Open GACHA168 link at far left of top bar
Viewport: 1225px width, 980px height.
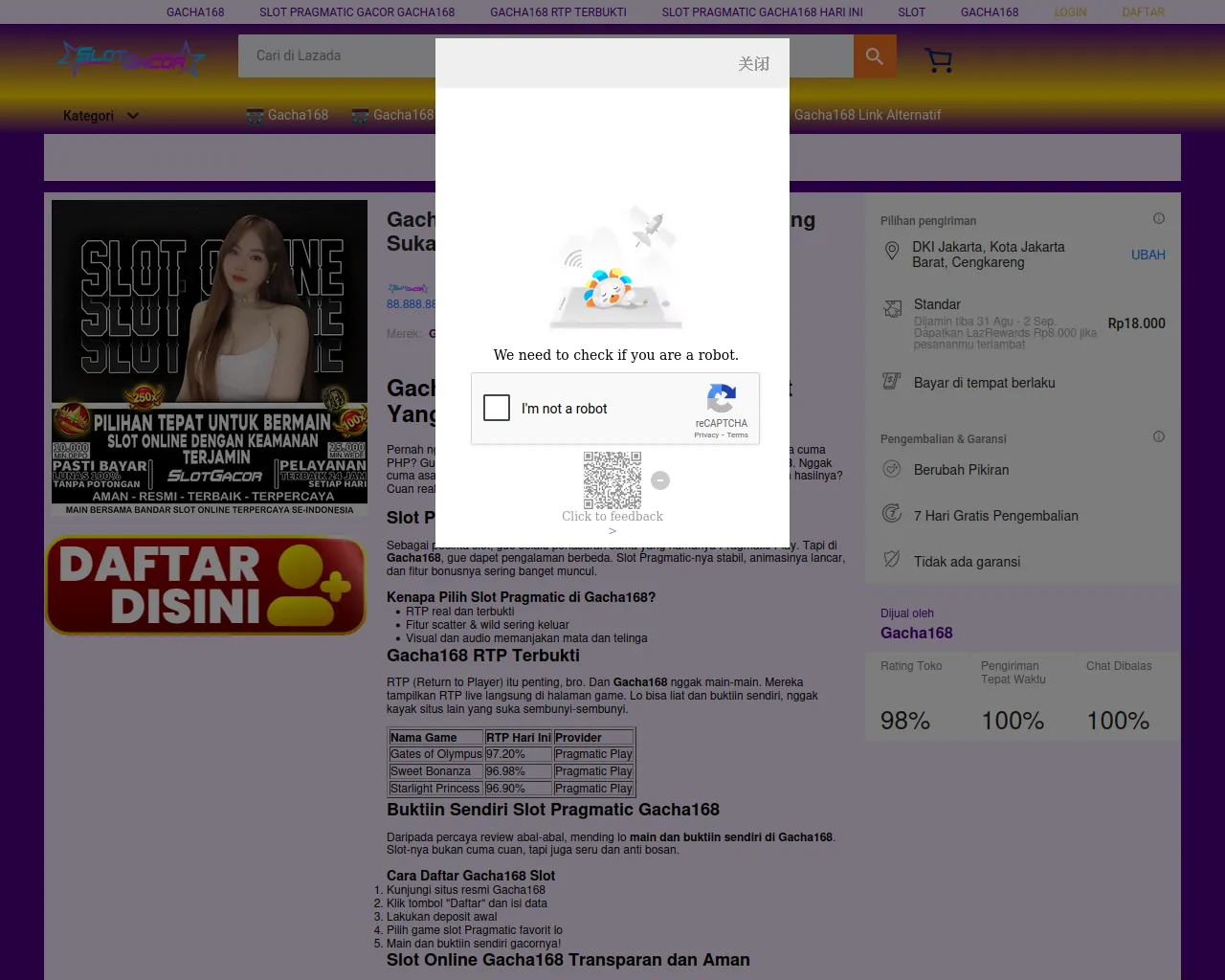(x=195, y=12)
